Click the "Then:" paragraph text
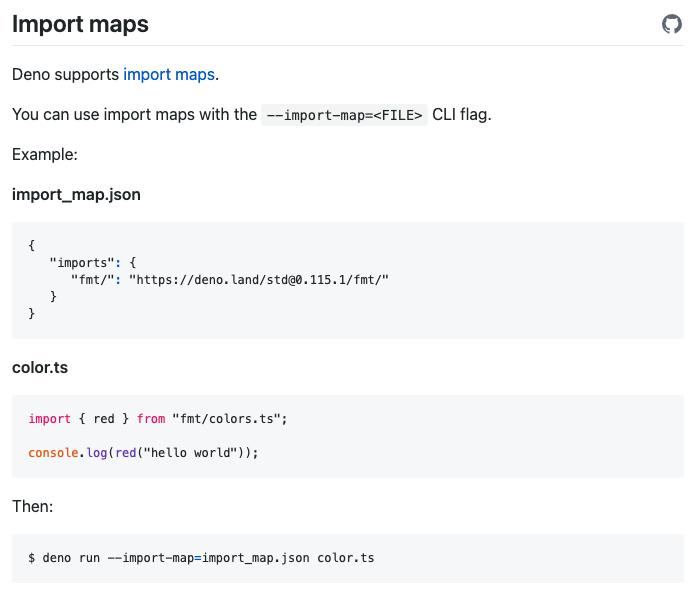698x594 pixels. point(32,506)
